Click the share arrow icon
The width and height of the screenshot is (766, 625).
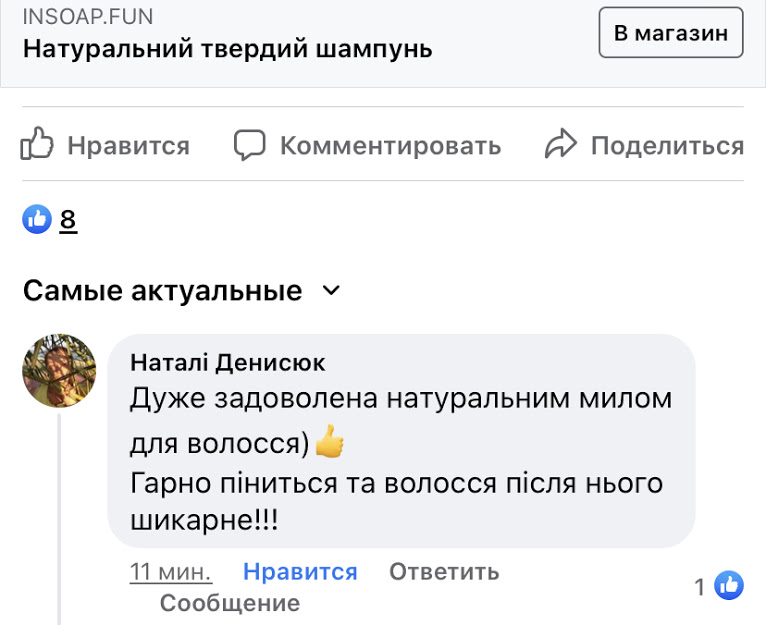[561, 145]
